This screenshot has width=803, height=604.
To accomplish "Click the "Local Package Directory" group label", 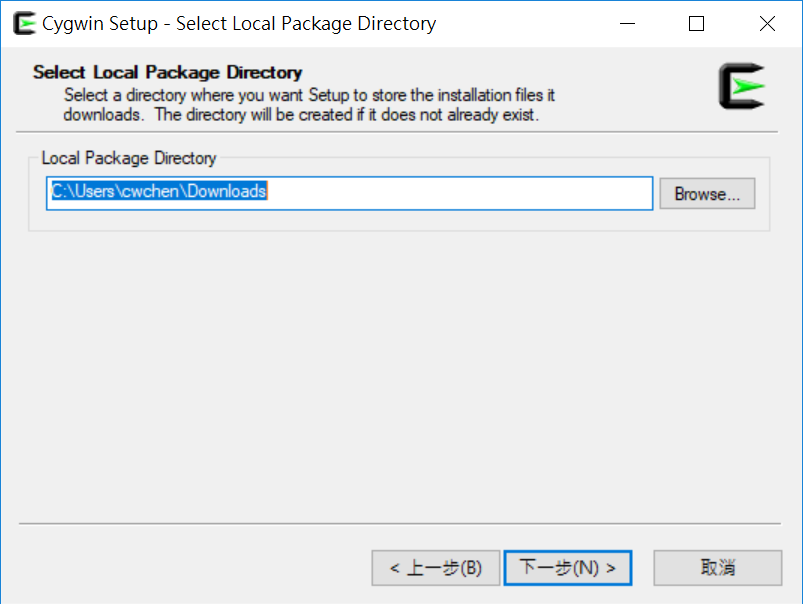I will click(x=129, y=158).
